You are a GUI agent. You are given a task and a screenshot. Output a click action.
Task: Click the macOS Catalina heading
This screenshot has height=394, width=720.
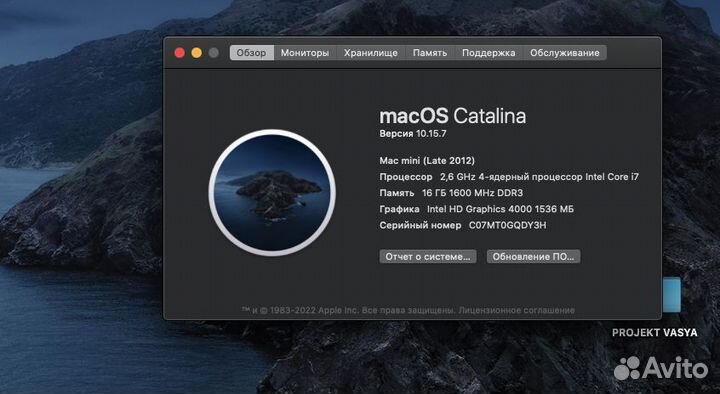pyautogui.click(x=453, y=116)
